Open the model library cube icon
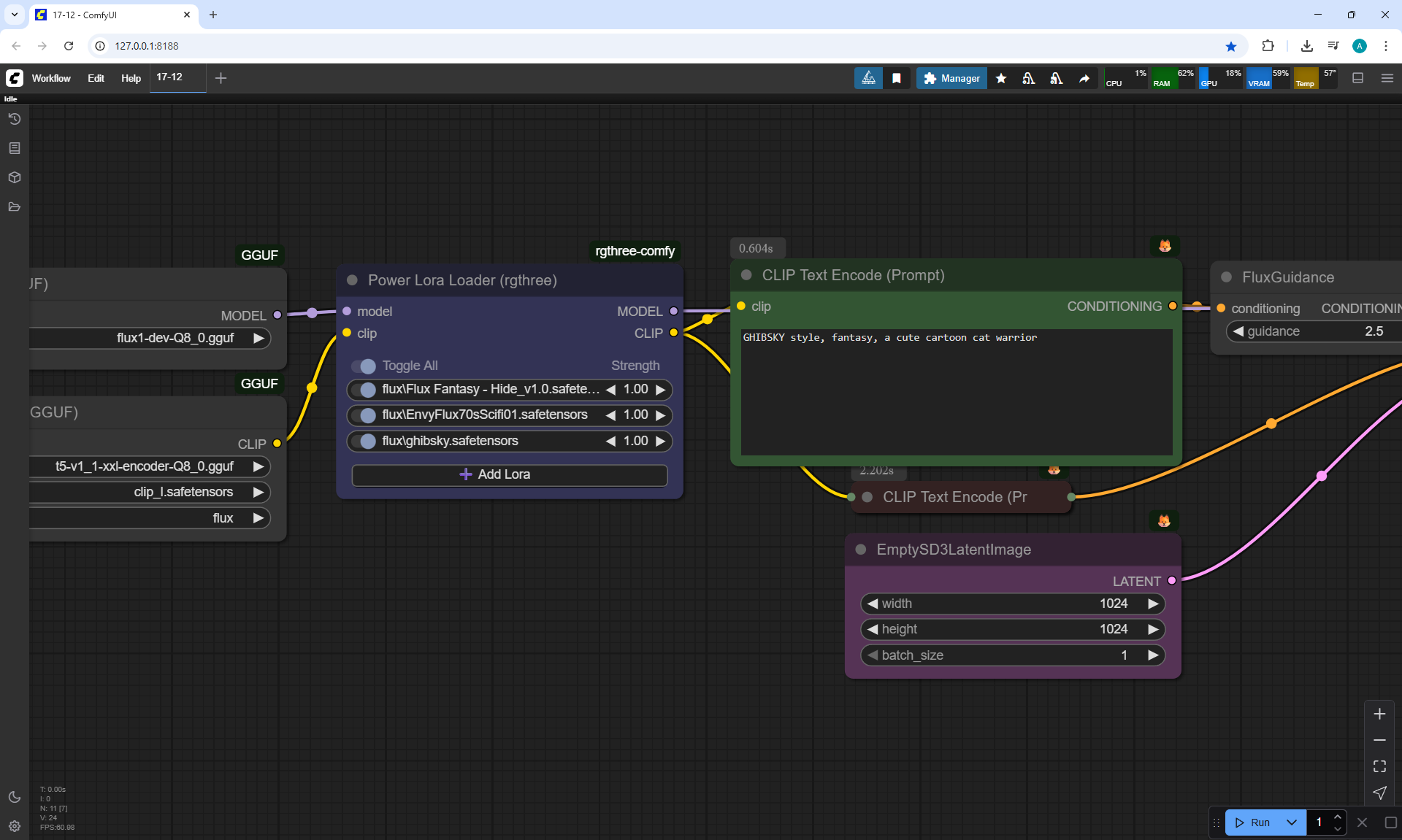1402x840 pixels. click(x=15, y=177)
